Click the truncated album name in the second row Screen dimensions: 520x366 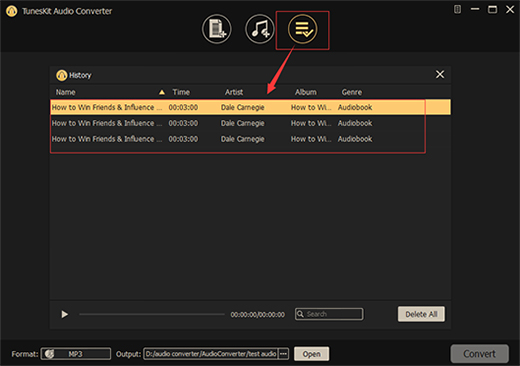click(311, 123)
